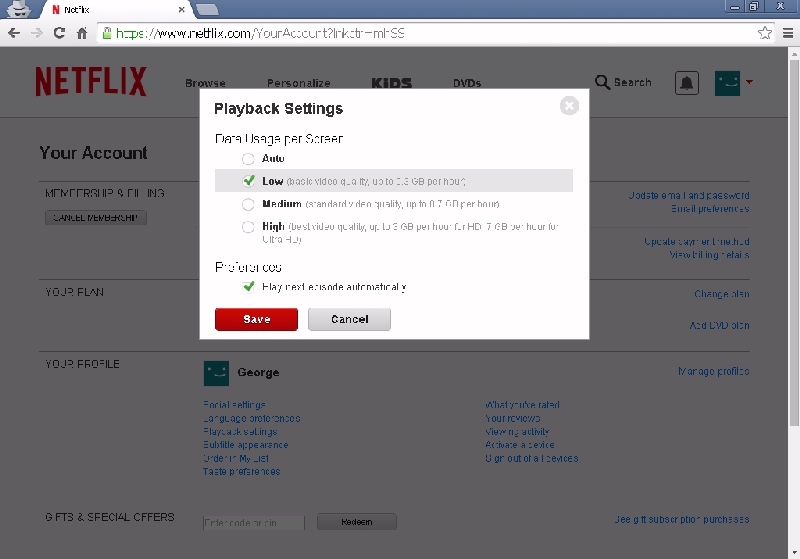Click the incognito icon in title bar
800x559 pixels.
[x=19, y=9]
